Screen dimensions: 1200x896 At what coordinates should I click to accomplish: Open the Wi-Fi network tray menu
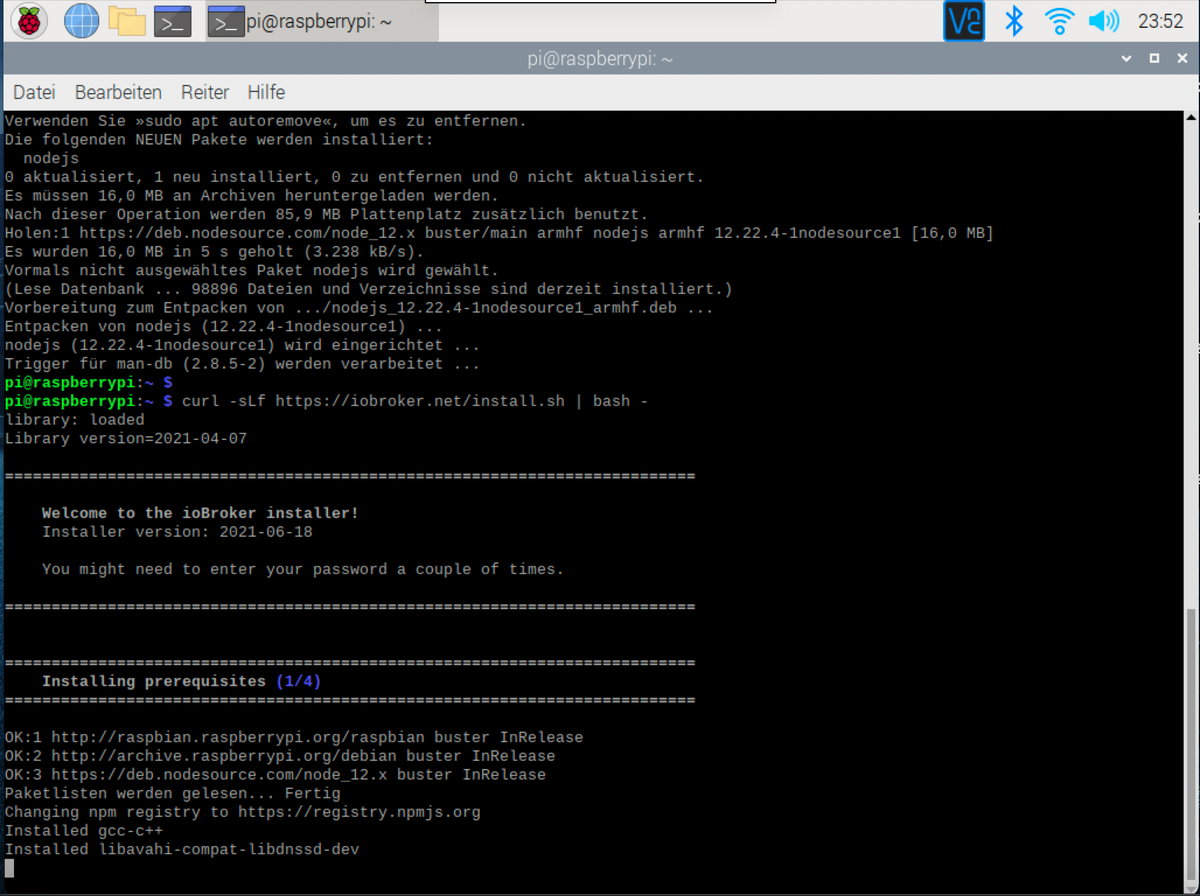1059,20
